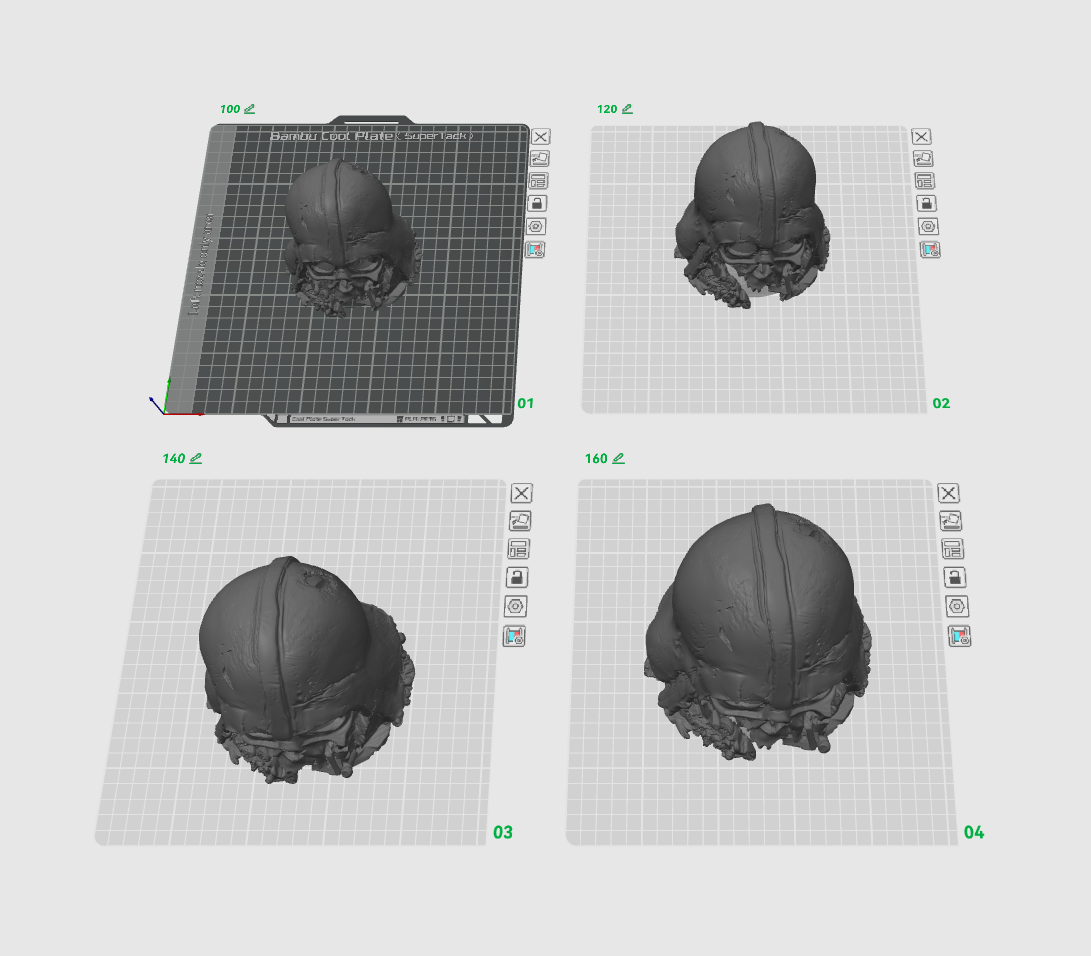Click the plate number label "03"
Image resolution: width=1091 pixels, height=956 pixels.
click(502, 832)
